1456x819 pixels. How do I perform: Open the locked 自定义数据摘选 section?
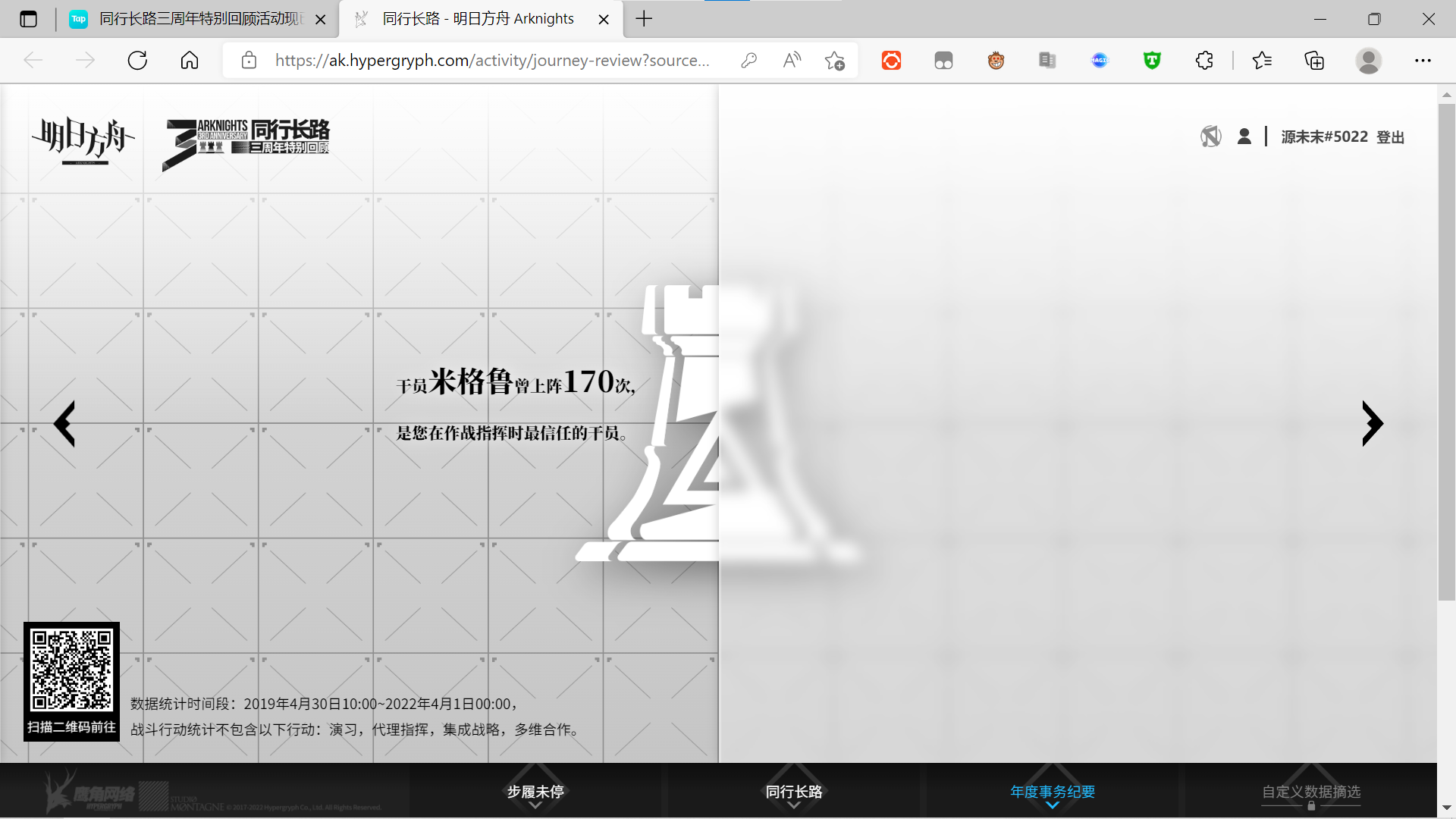(1311, 792)
